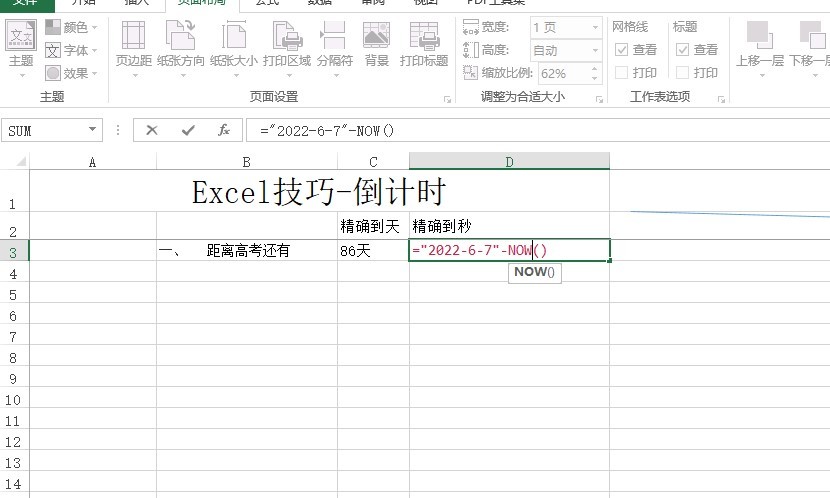
Task: Toggle Gridlines Print (打印) checkbox
Action: 621,73
